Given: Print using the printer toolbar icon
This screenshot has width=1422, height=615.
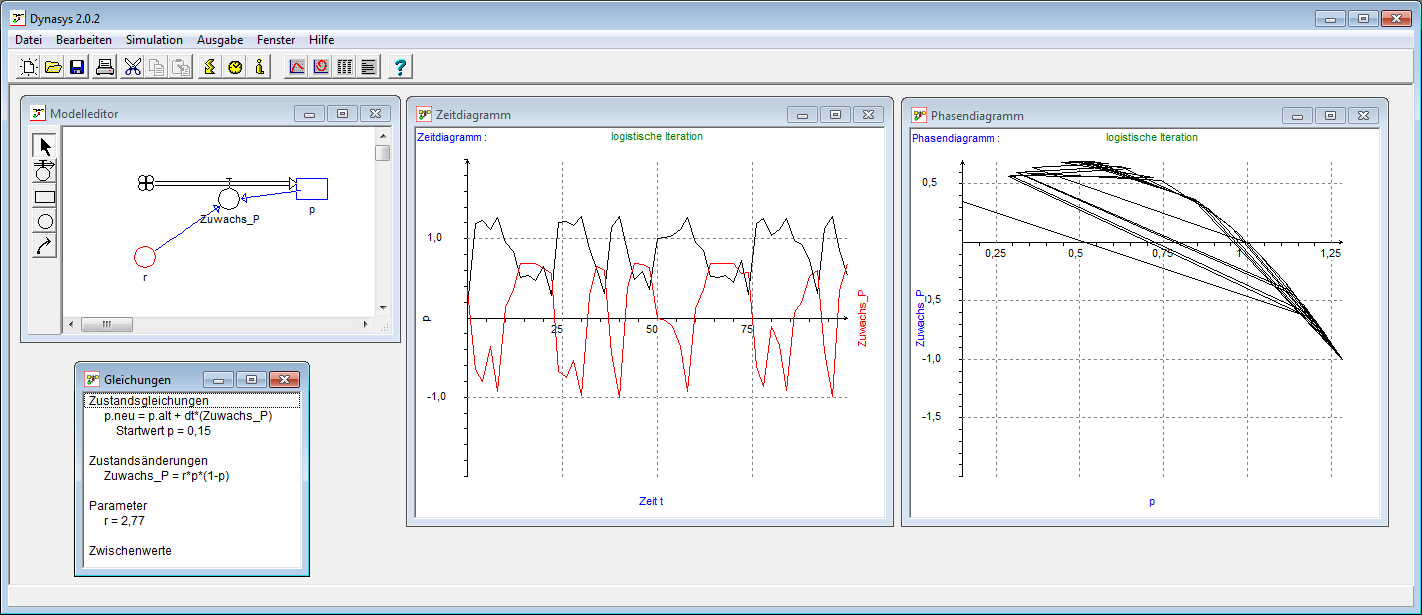Looking at the screenshot, I should pos(105,67).
